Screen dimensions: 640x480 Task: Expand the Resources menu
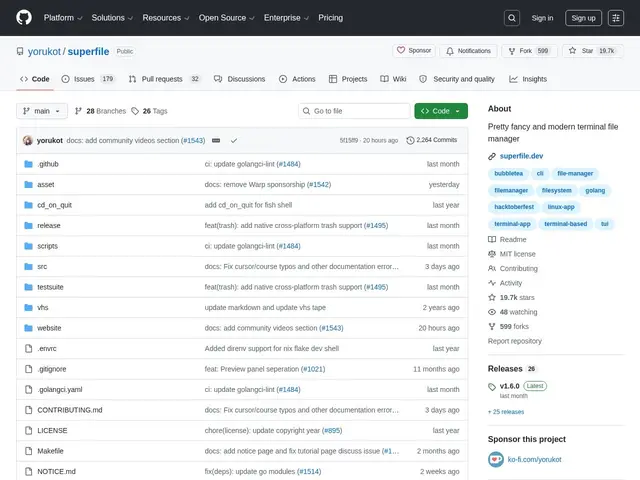click(x=166, y=18)
